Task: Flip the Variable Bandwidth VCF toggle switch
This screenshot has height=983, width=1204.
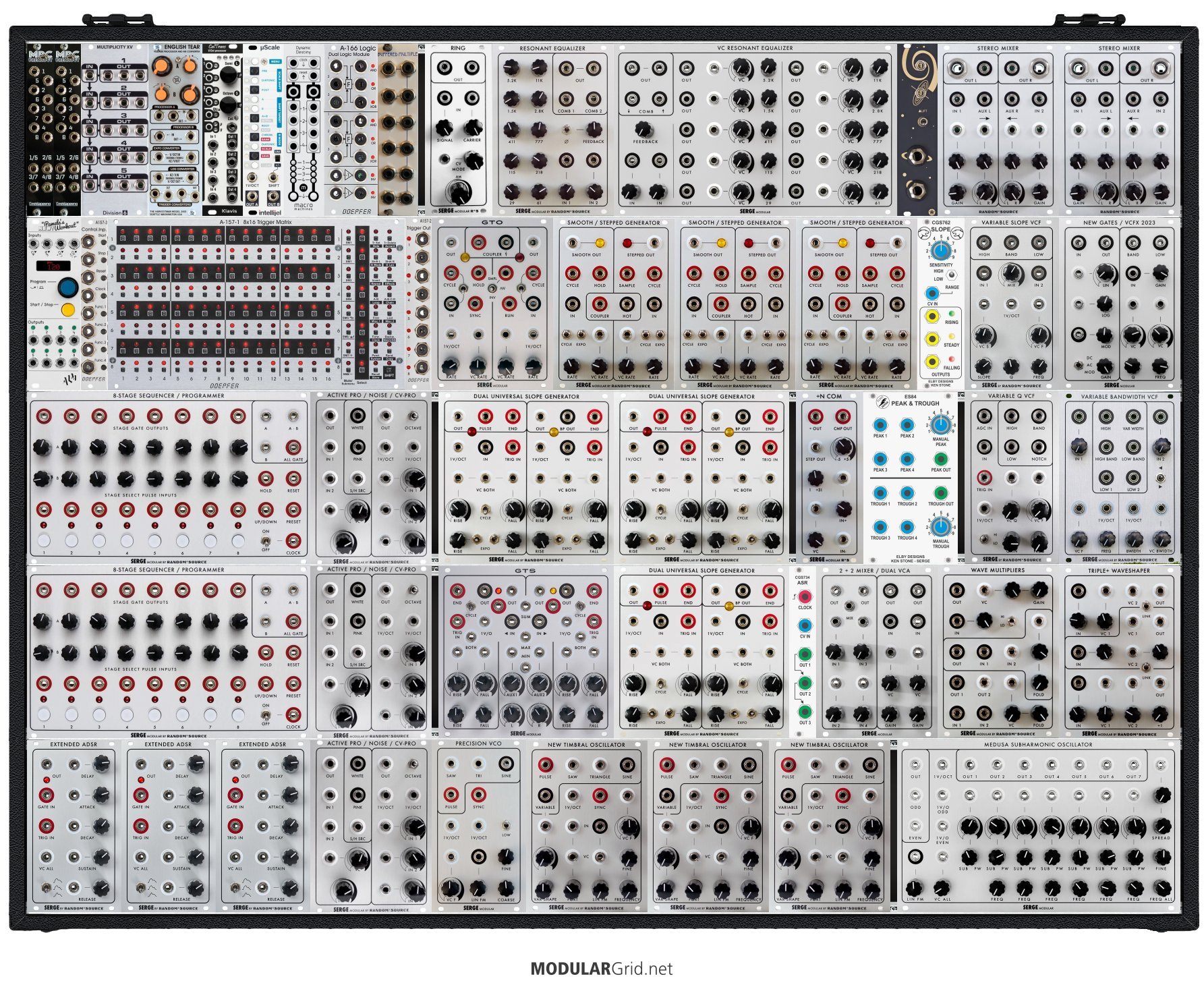Action: [1160, 477]
